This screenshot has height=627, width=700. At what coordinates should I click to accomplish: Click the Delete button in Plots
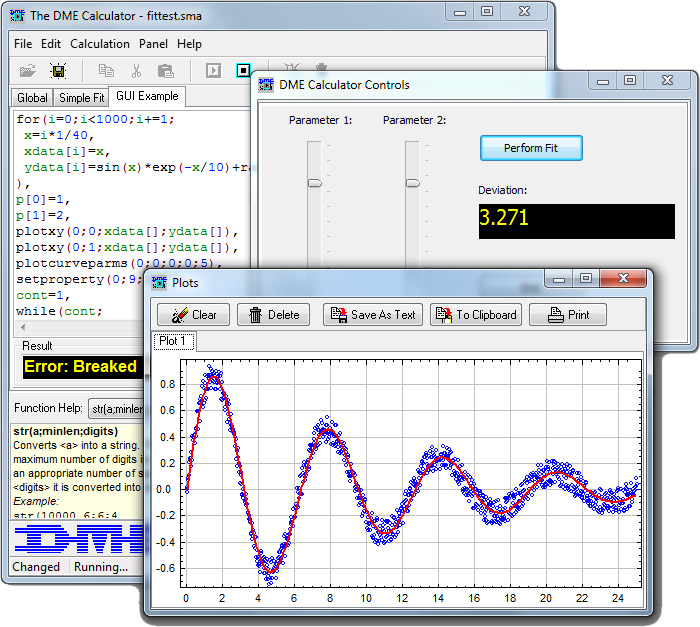pos(273,315)
